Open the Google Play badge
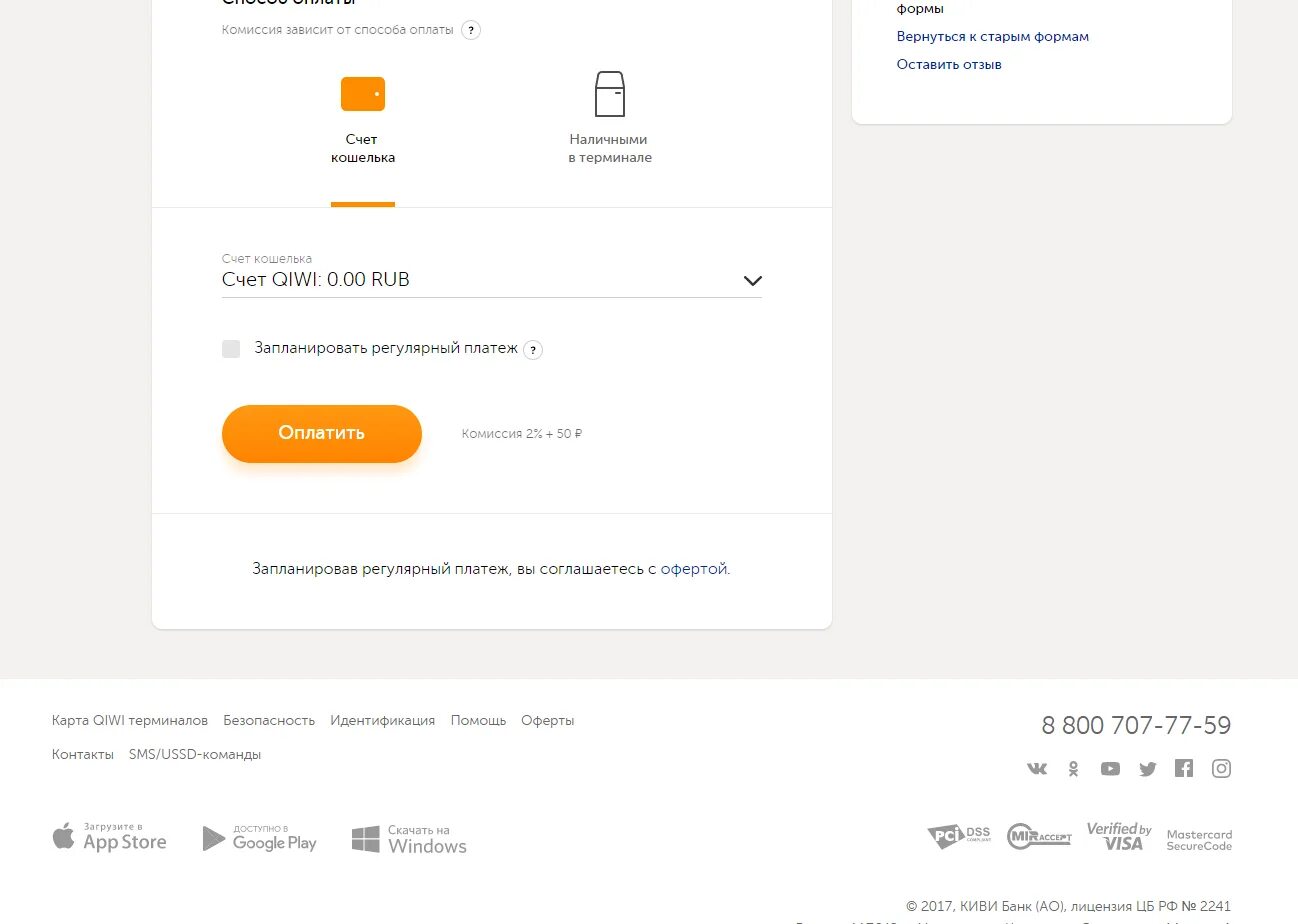 (x=259, y=838)
